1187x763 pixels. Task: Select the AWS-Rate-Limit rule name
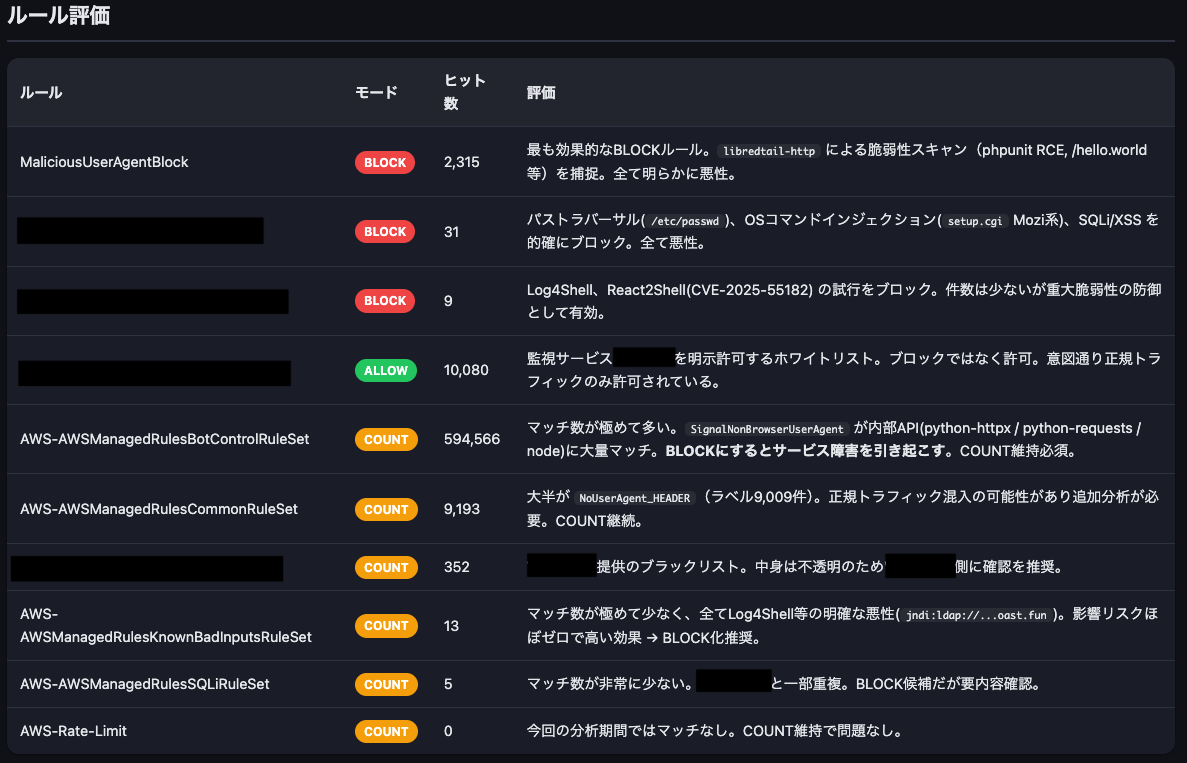73,731
